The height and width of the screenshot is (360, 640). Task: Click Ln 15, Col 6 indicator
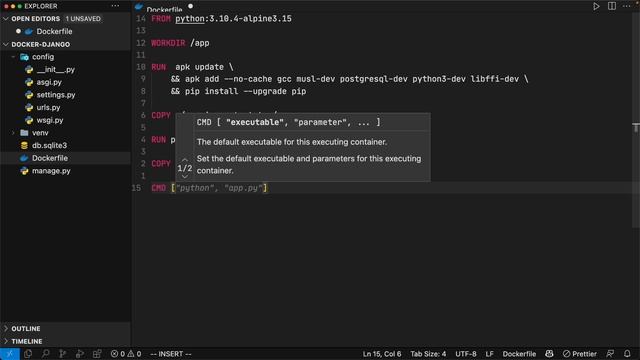tap(382, 354)
